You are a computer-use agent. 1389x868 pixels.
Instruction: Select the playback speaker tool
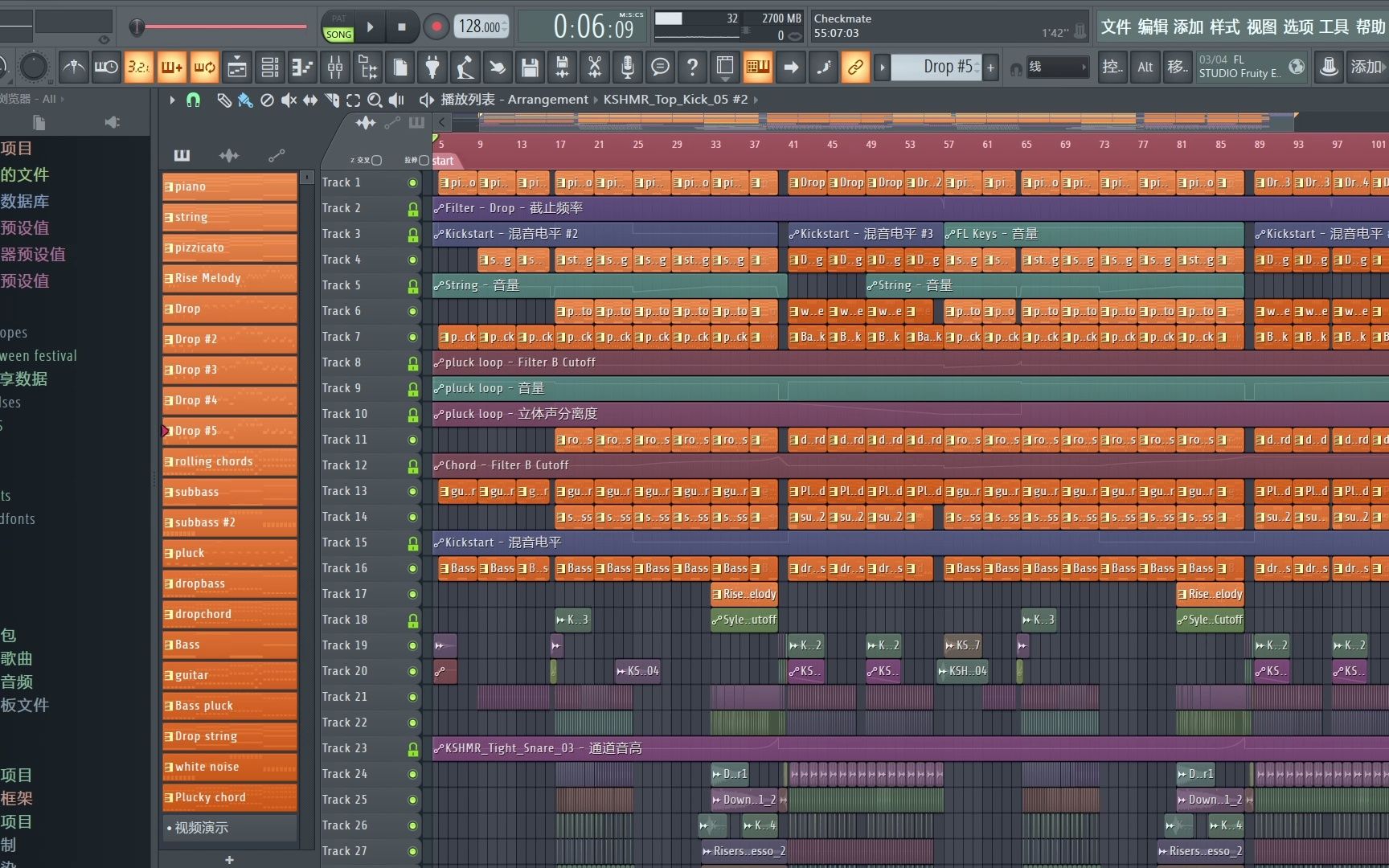396,100
